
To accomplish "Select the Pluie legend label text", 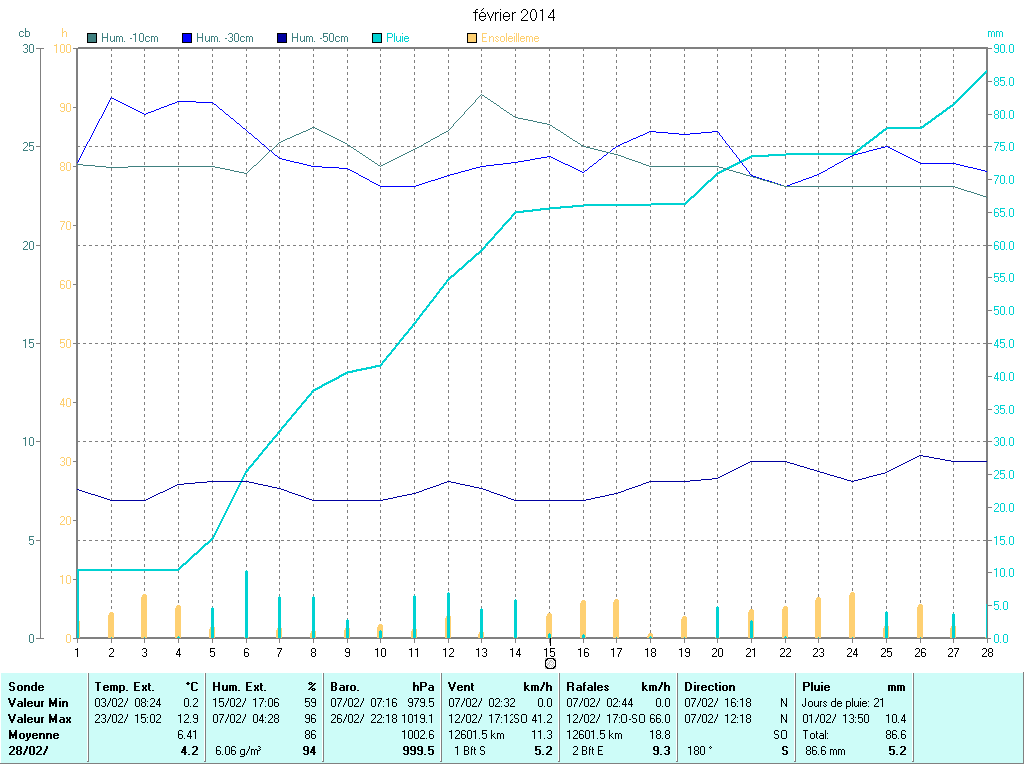I will point(398,38).
